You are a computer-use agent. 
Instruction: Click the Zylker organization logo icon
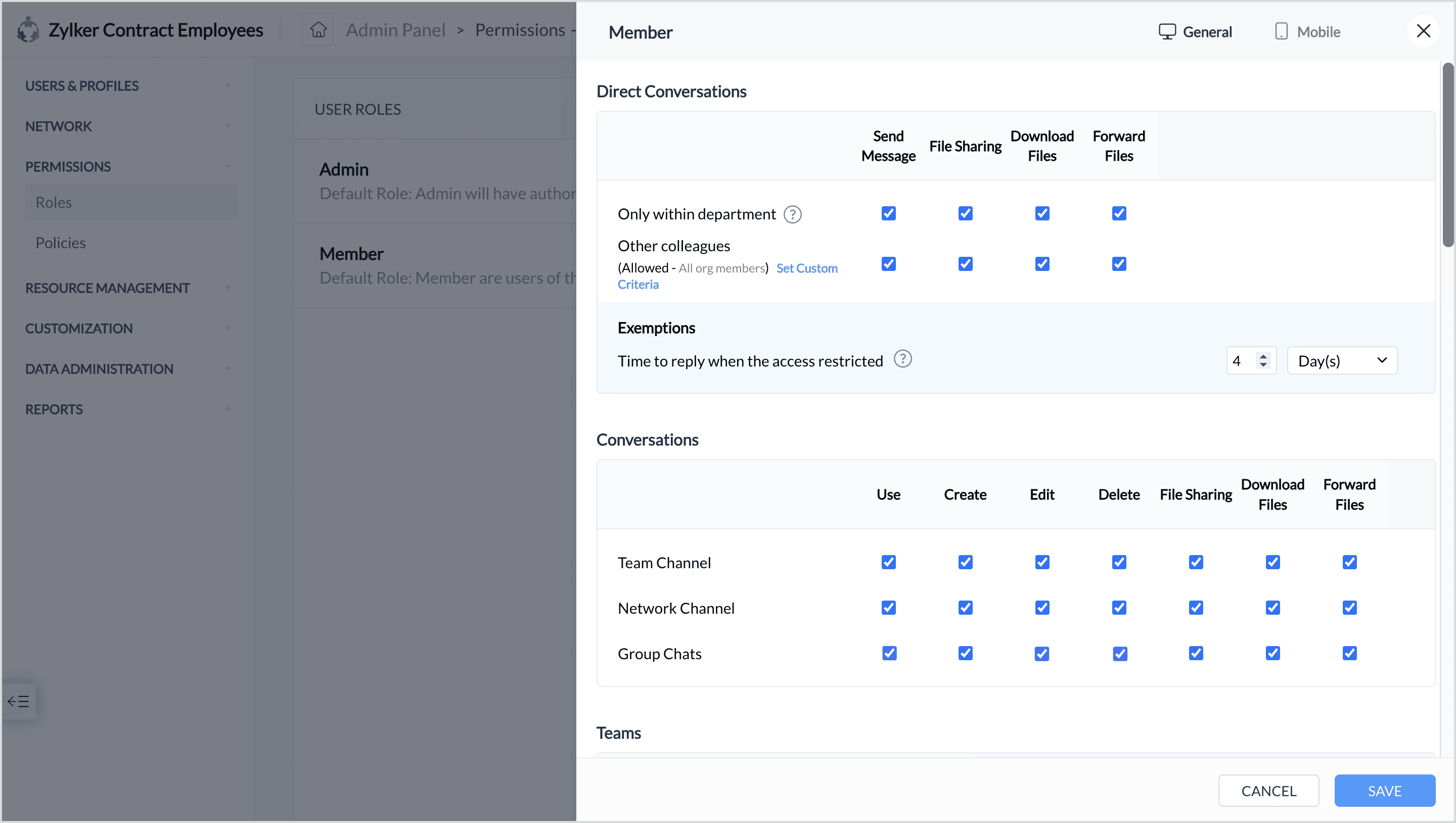point(28,29)
